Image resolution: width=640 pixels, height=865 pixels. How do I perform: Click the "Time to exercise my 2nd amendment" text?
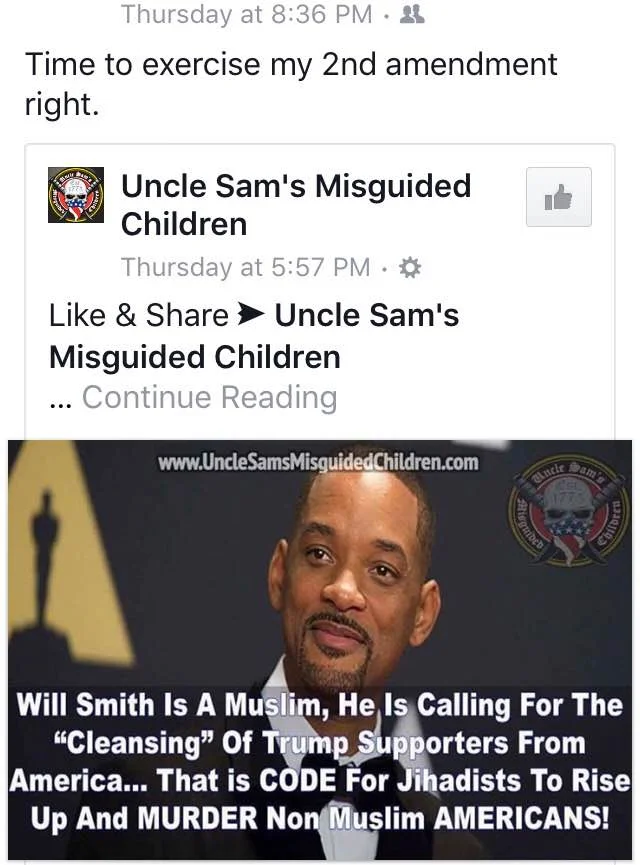(x=291, y=64)
